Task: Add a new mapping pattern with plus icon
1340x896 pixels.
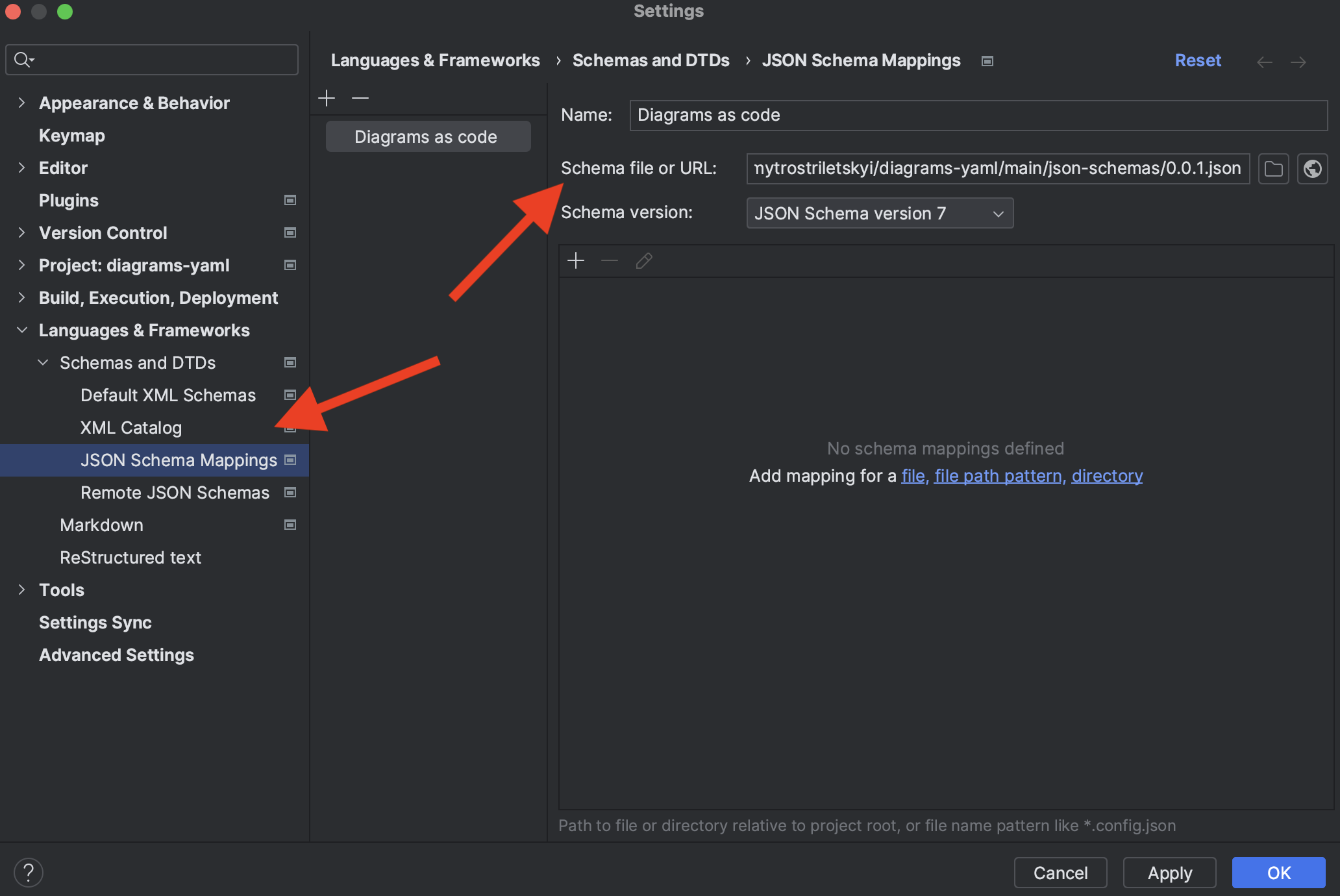Action: [576, 261]
